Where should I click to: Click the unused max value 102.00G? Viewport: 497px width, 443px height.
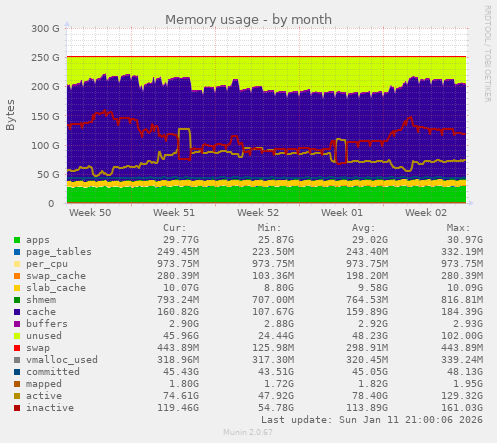(462, 336)
